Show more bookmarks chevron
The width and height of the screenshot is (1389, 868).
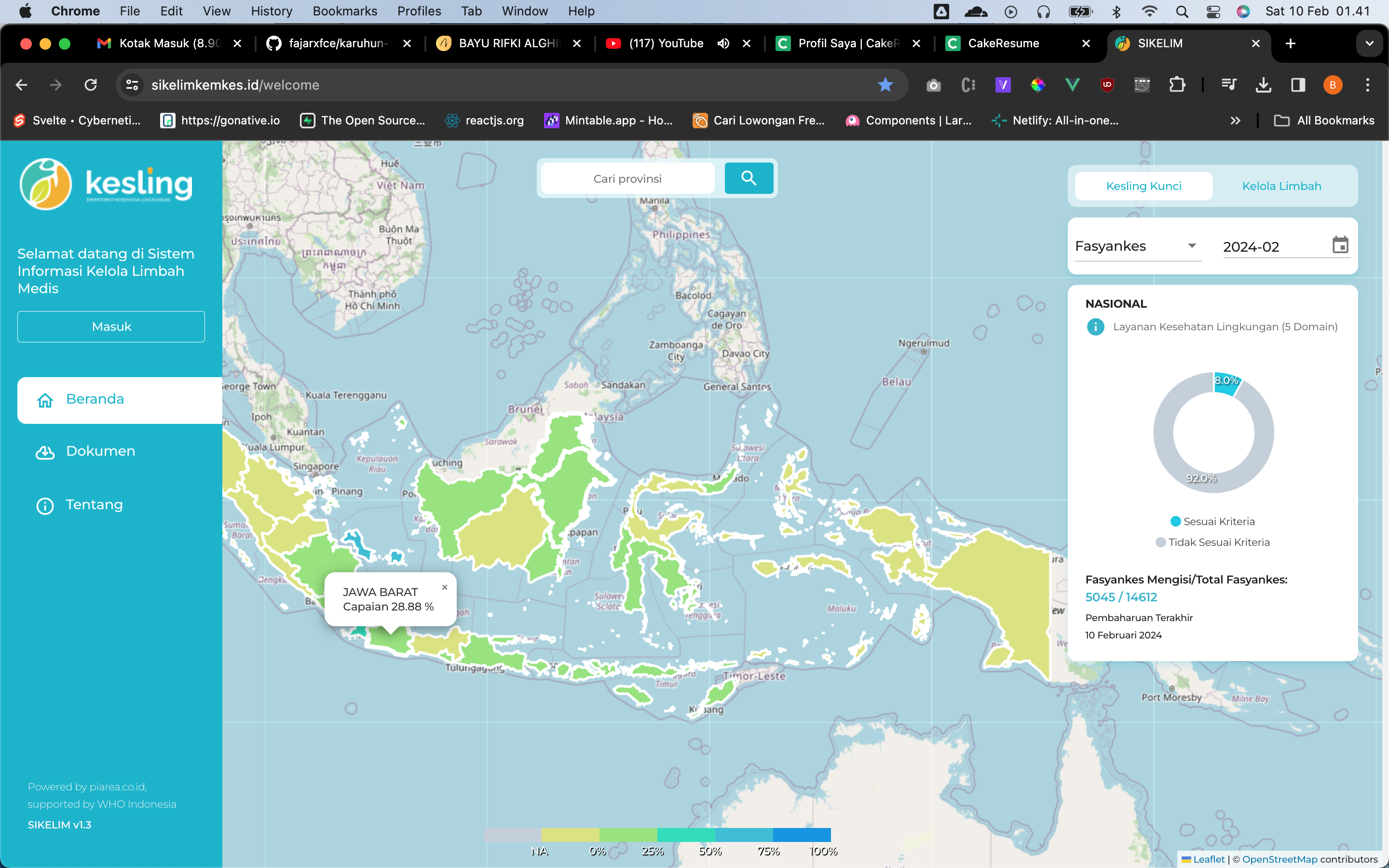1235,121
